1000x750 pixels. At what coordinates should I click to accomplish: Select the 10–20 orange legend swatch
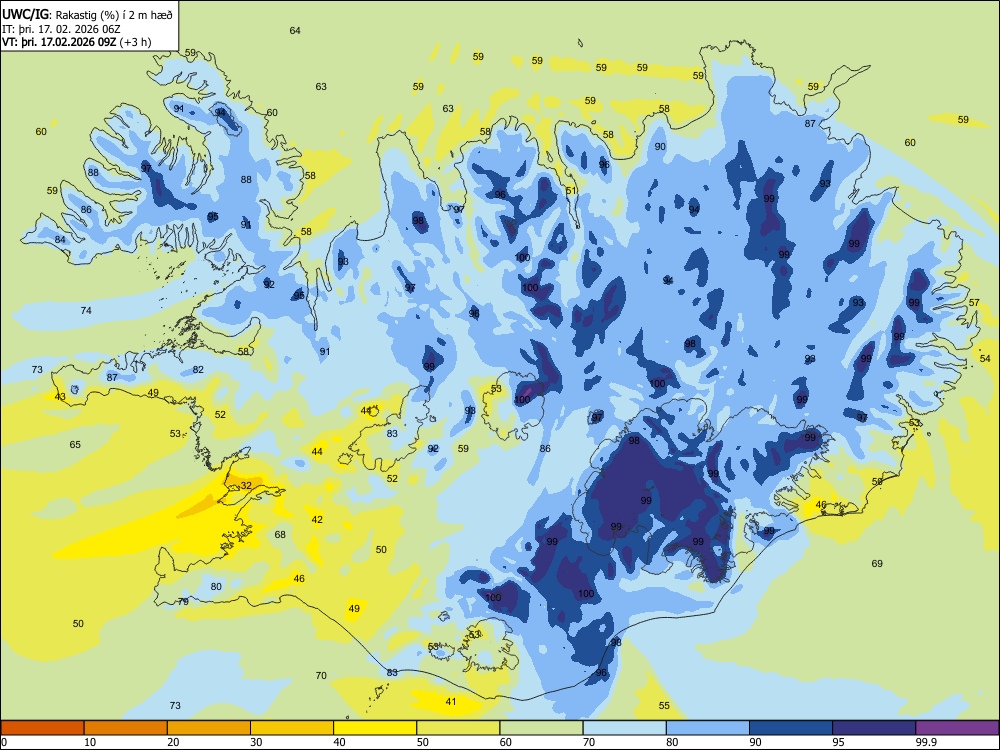pos(126,728)
